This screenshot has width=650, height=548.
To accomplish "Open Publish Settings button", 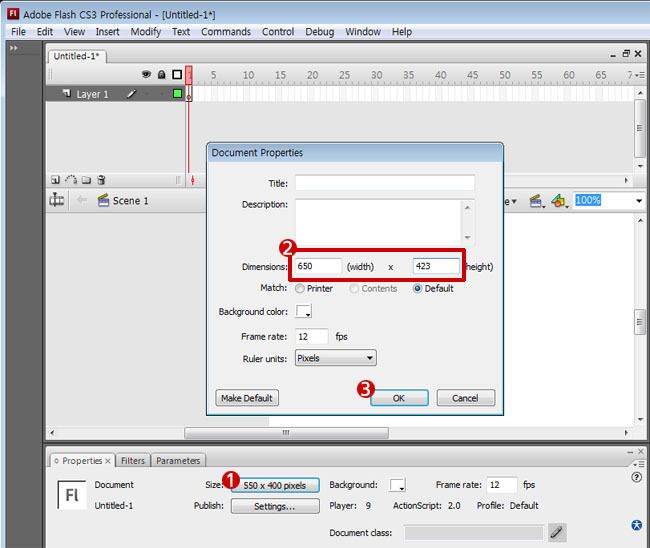I will [x=275, y=506].
